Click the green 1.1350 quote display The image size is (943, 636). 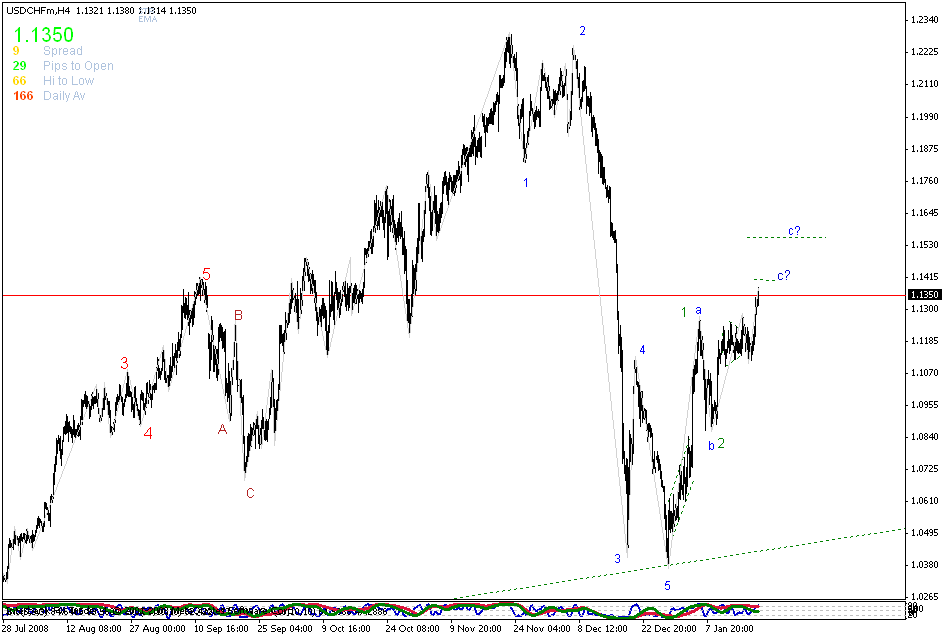coord(42,35)
